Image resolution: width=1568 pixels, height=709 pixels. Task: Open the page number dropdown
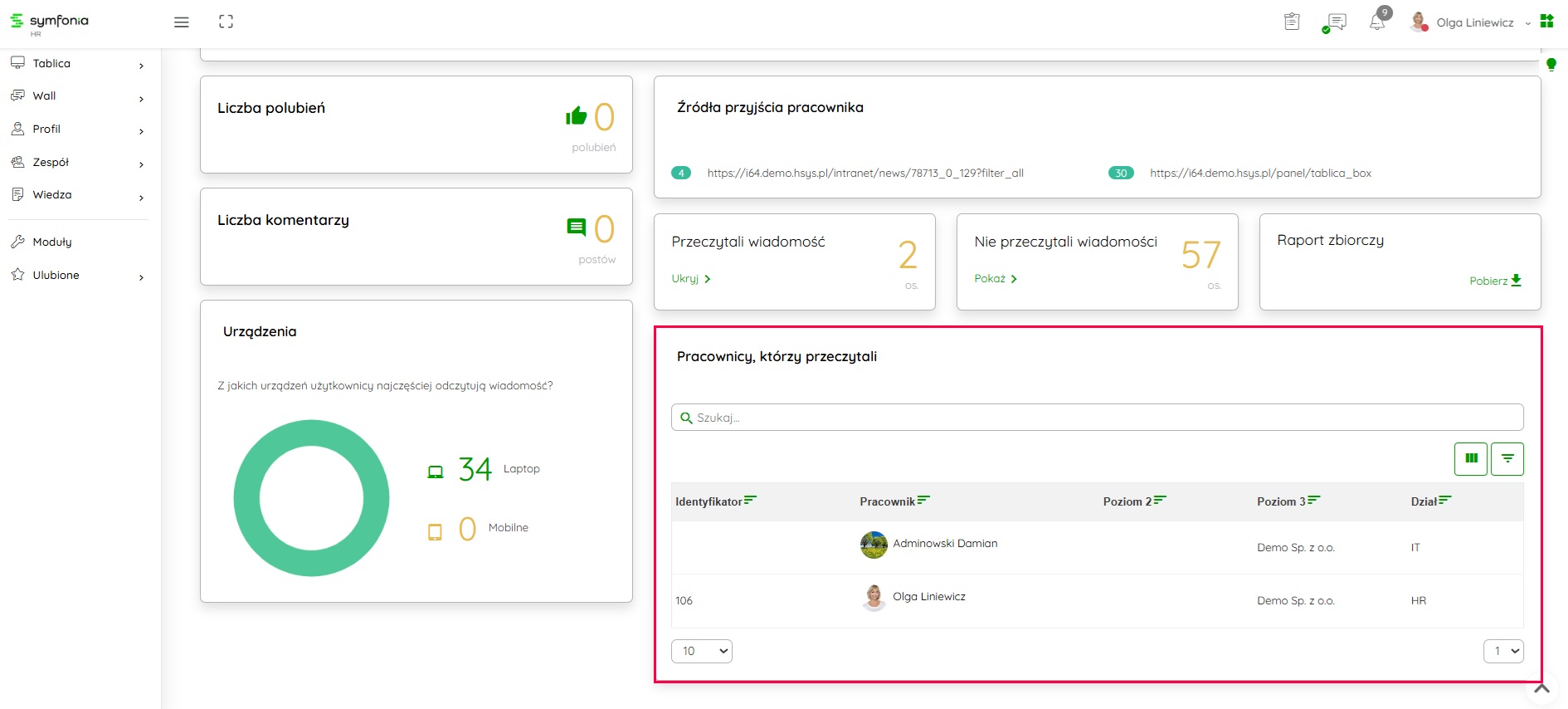[x=1502, y=651]
